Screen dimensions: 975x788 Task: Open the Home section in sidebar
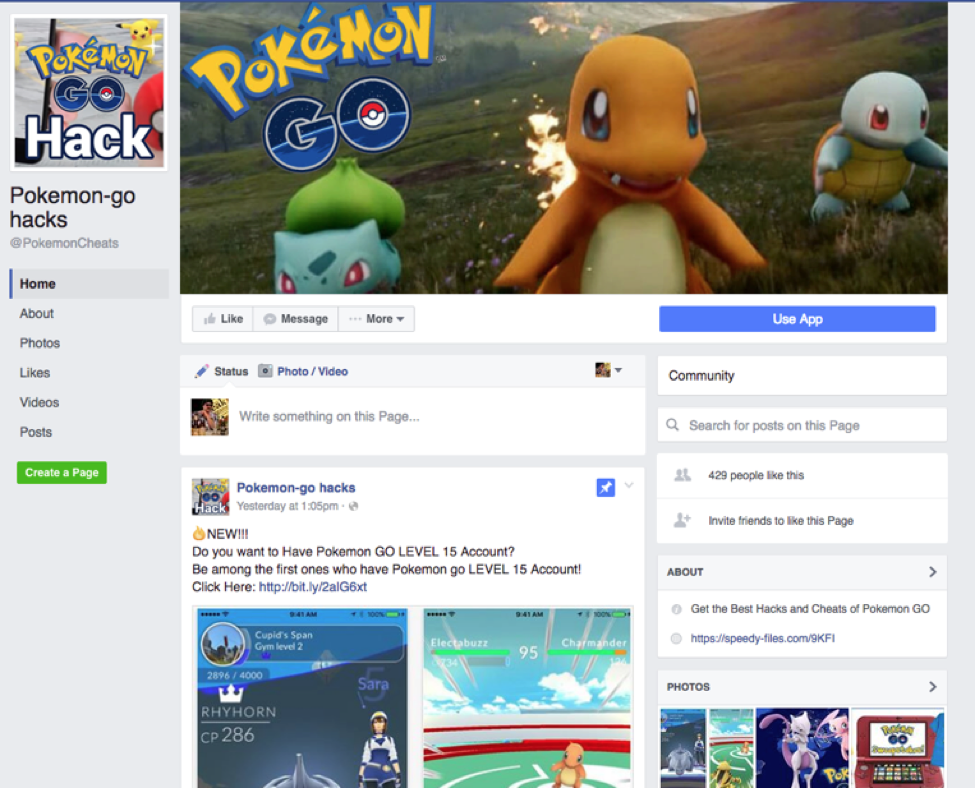(90, 284)
